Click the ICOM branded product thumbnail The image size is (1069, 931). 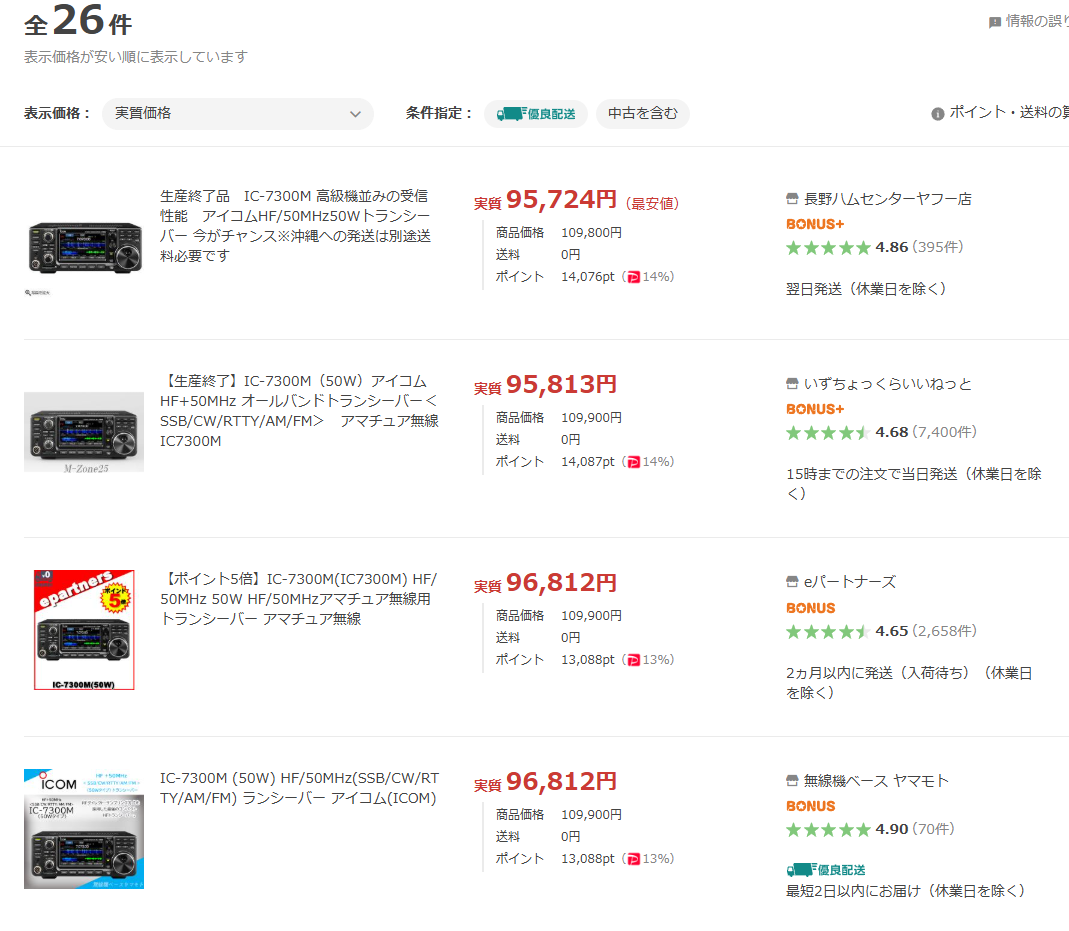point(84,829)
